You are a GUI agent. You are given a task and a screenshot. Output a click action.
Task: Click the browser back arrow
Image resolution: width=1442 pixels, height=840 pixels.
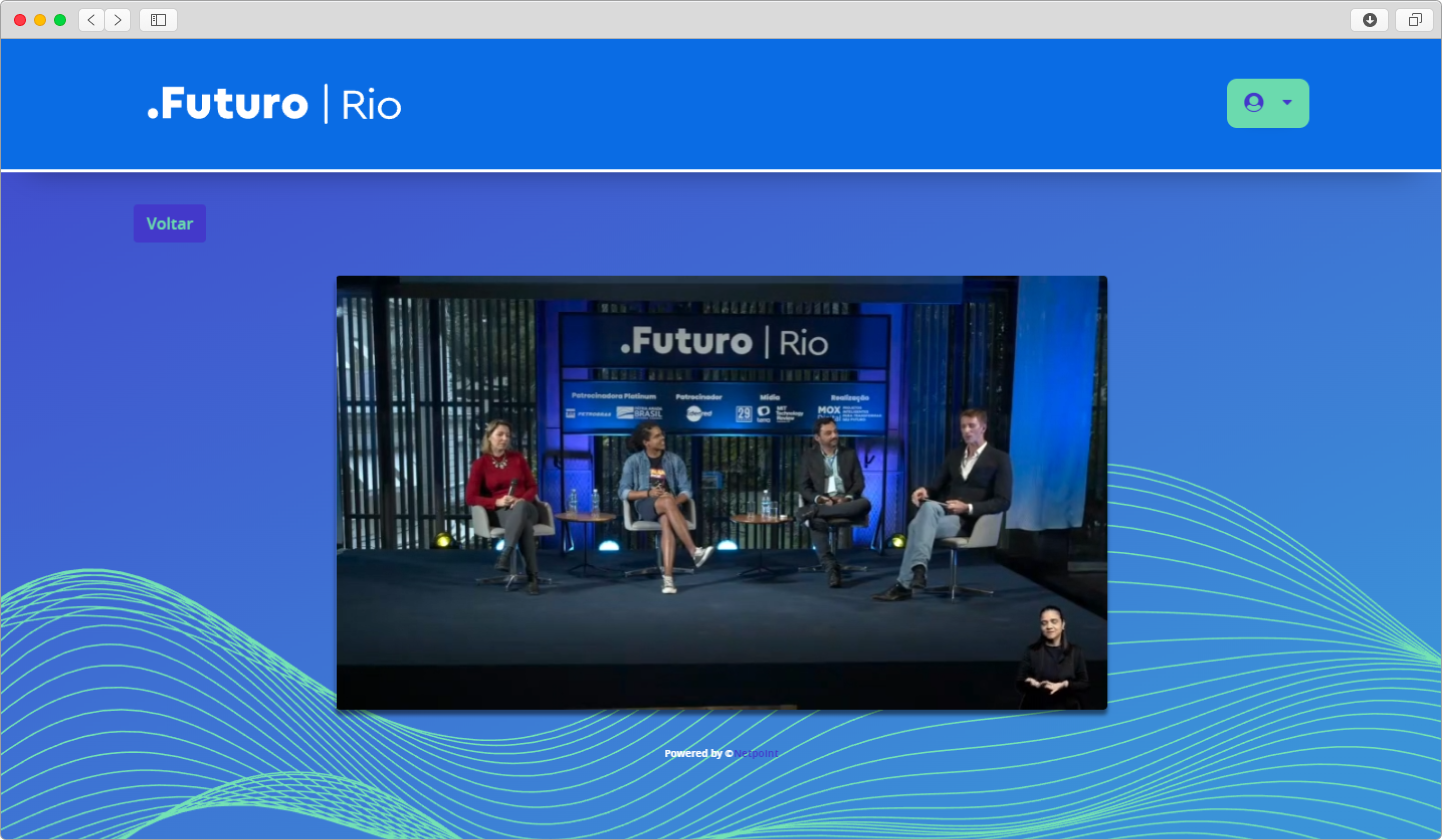tap(91, 20)
